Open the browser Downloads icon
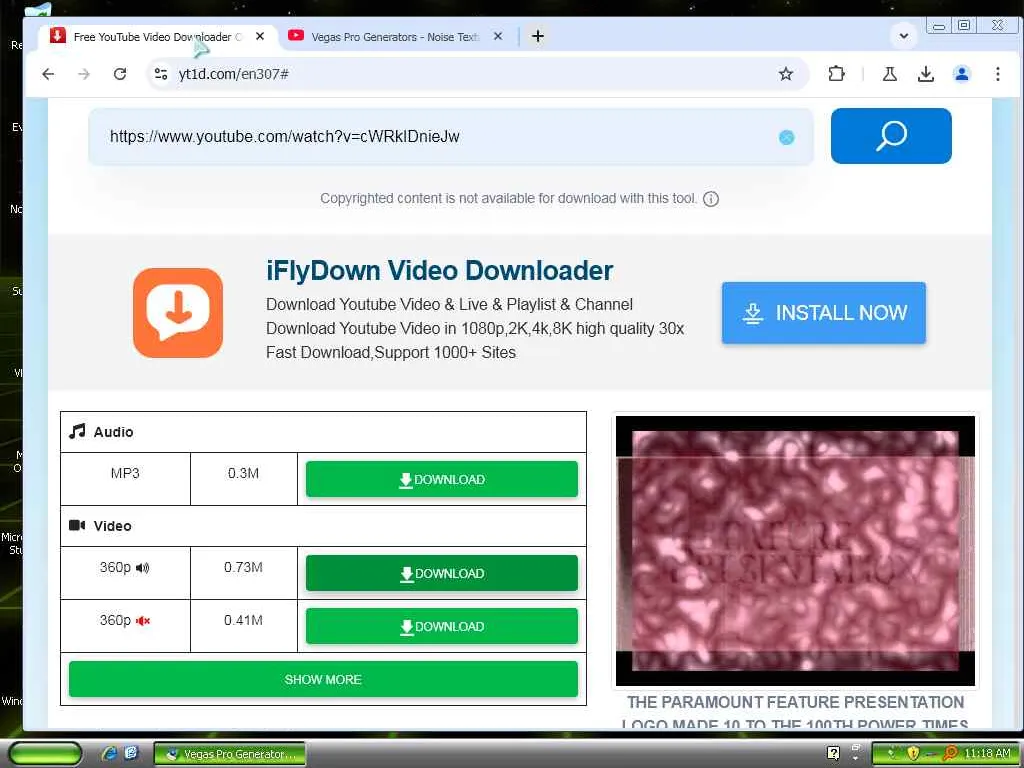 [x=925, y=74]
